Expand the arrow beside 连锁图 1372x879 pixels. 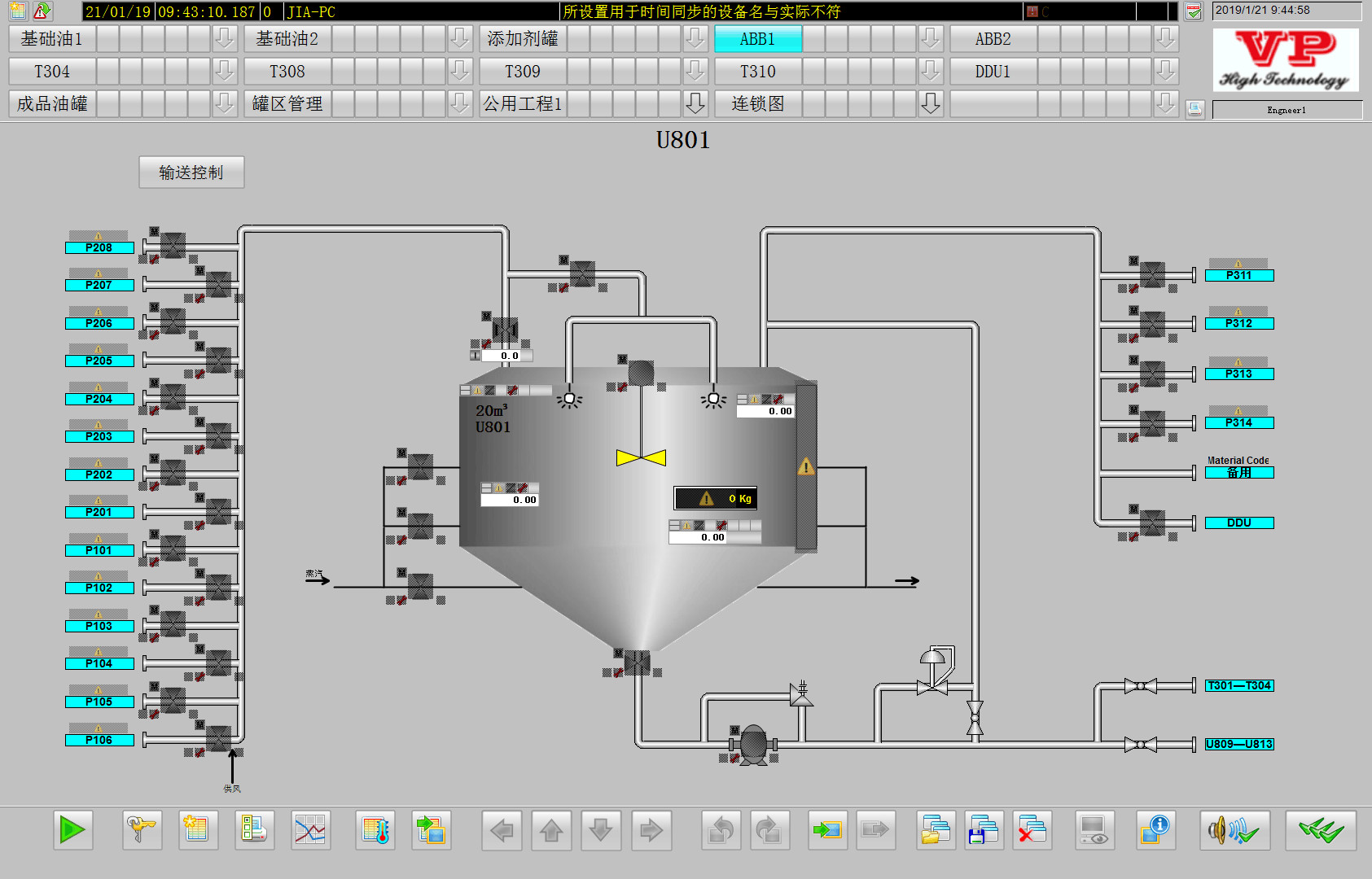click(930, 103)
